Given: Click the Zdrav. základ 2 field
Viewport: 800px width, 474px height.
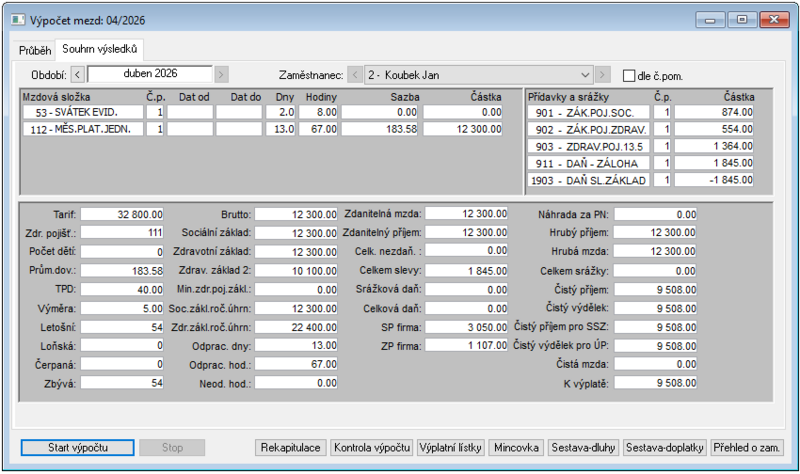Looking at the screenshot, I should click(296, 270).
